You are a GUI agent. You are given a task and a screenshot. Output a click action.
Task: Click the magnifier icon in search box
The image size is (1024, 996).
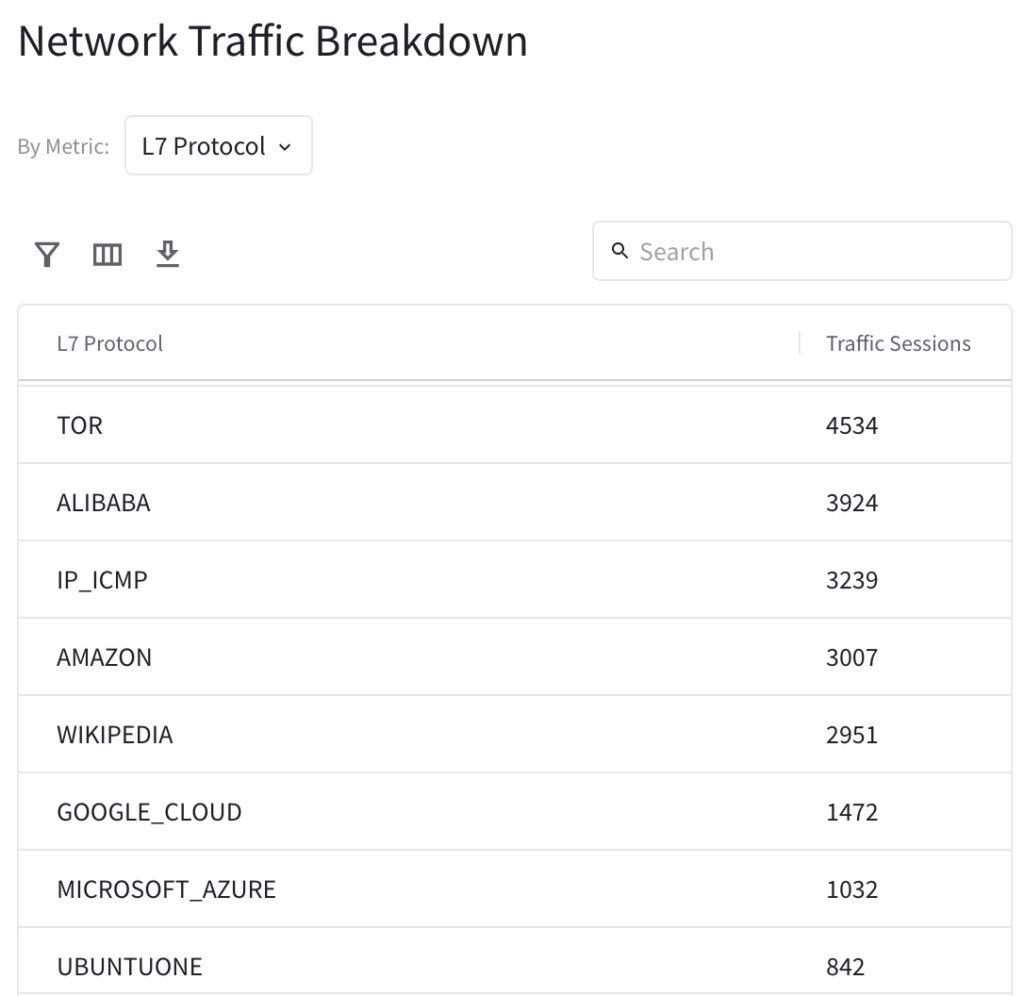pos(620,251)
